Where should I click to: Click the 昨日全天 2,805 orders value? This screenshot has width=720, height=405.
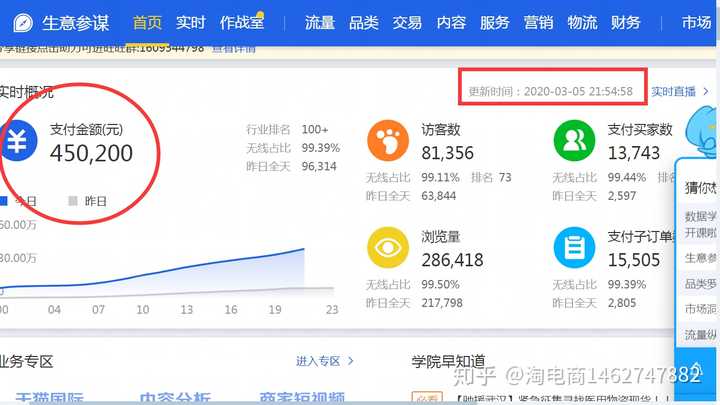(x=622, y=303)
